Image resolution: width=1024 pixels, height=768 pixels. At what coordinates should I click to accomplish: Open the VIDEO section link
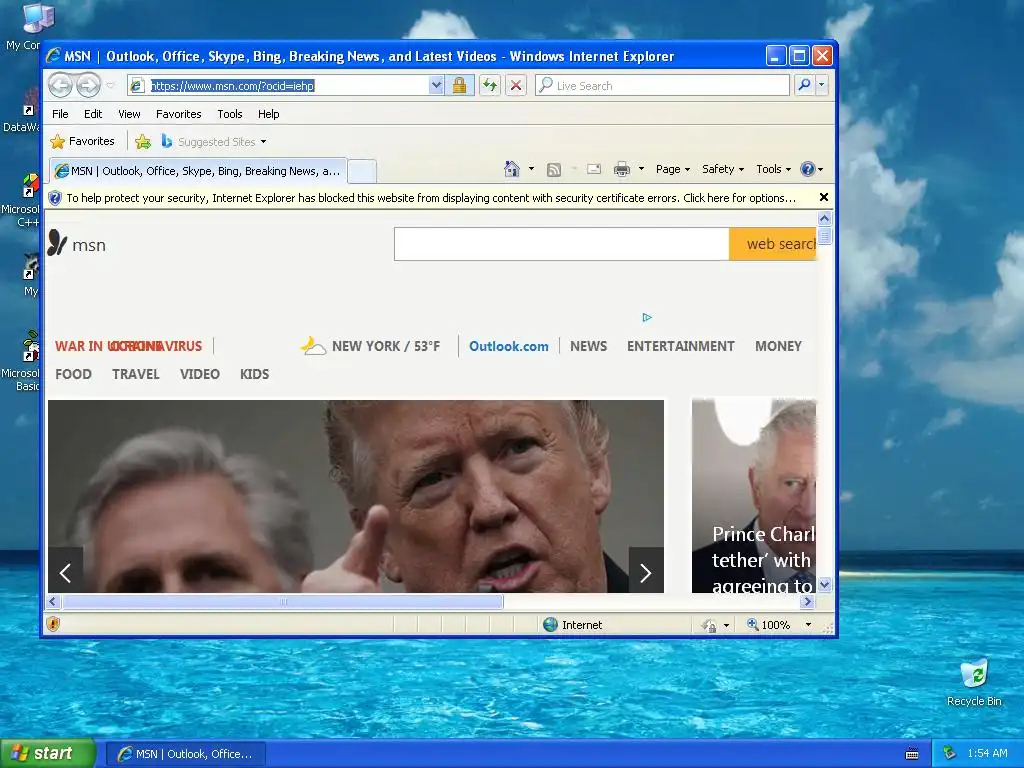(x=199, y=374)
